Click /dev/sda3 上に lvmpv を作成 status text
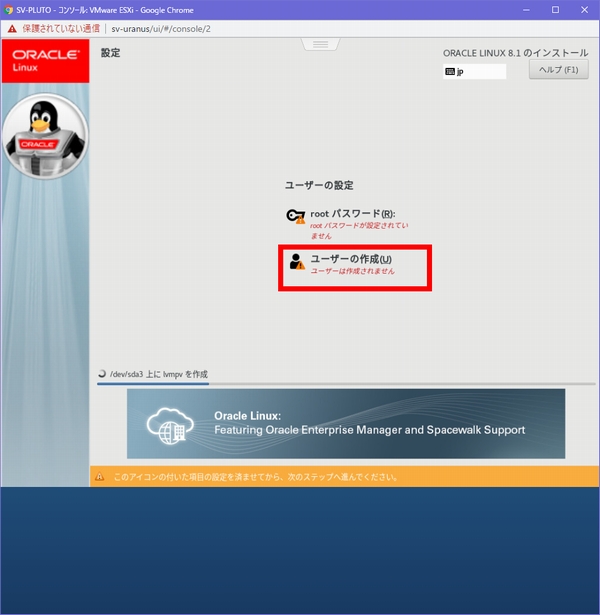Viewport: 600px width, 615px height. (158, 374)
